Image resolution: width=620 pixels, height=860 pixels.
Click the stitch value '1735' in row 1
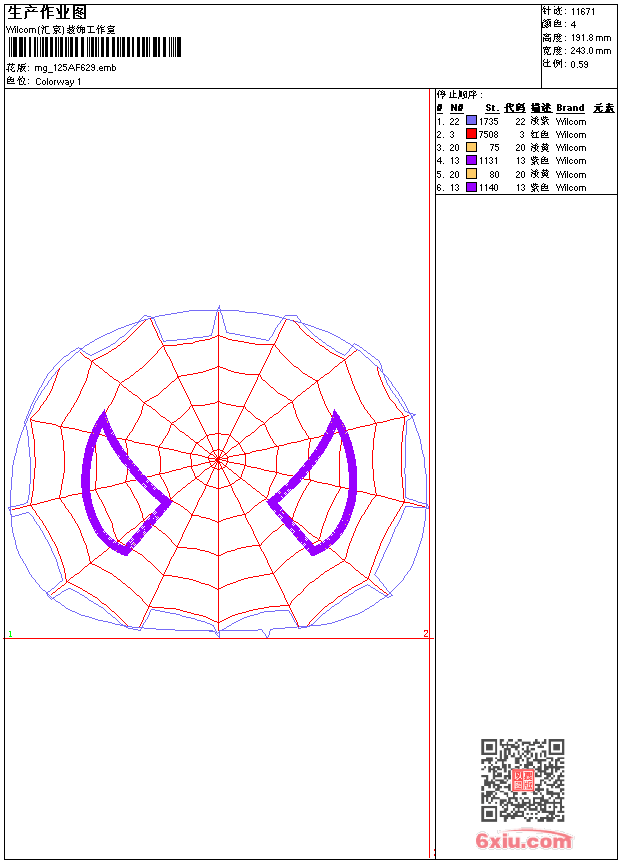pos(488,121)
